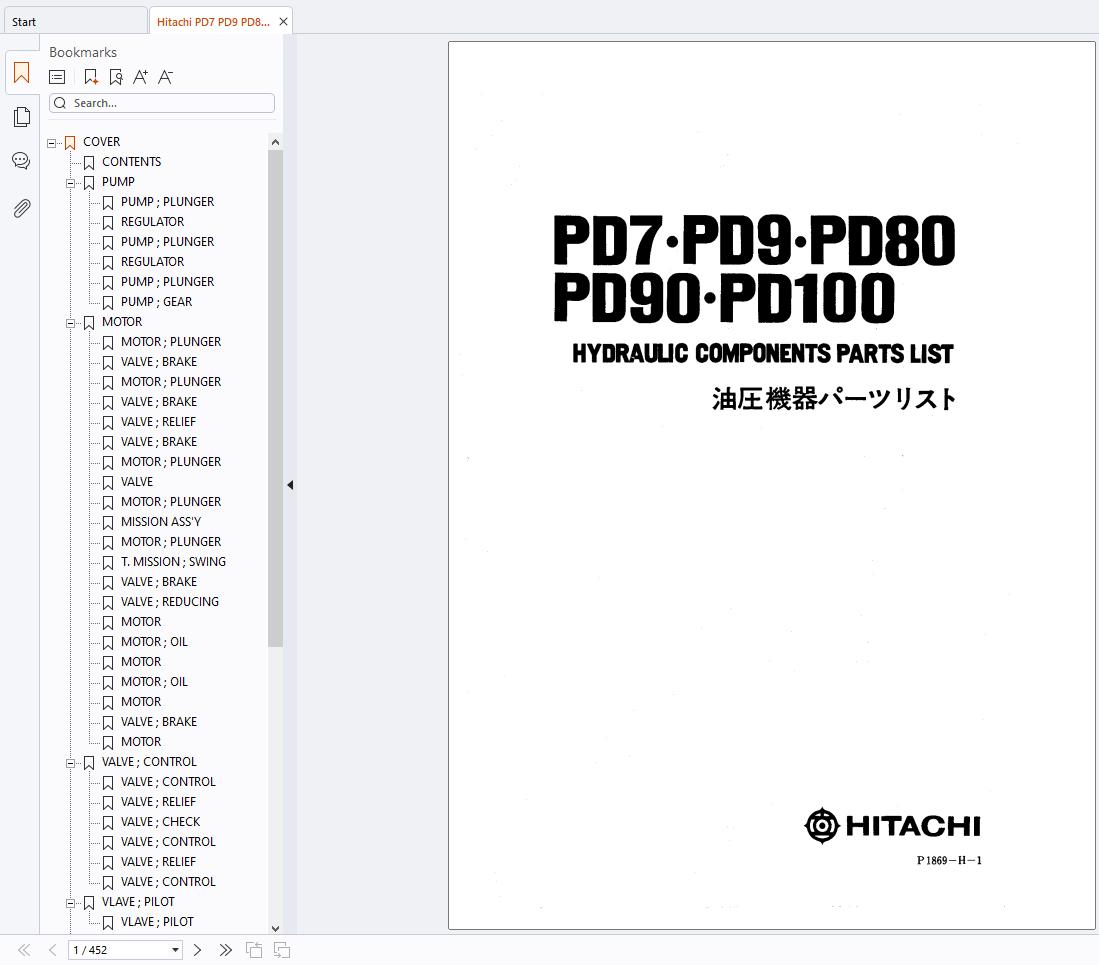Collapse the top-level VLAVE ; PILOT group
This screenshot has width=1099, height=965.
click(70, 903)
